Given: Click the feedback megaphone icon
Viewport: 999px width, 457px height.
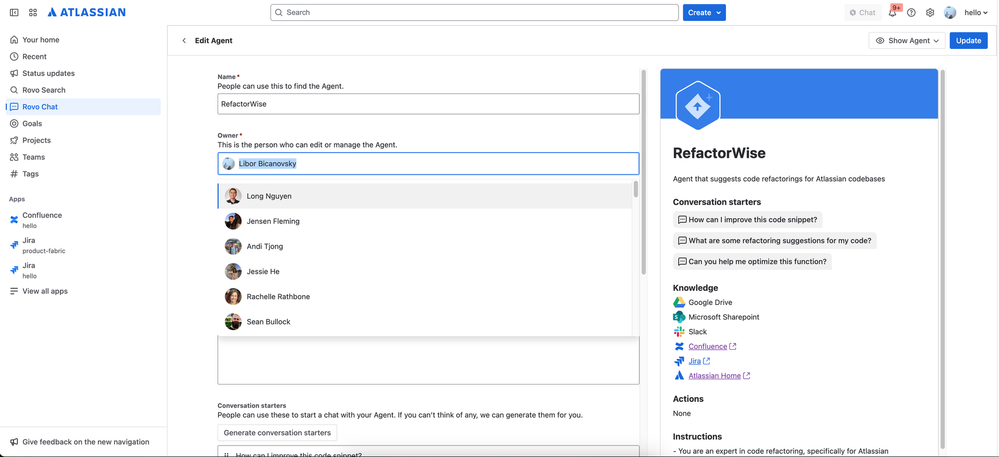Looking at the screenshot, I should coord(14,442).
